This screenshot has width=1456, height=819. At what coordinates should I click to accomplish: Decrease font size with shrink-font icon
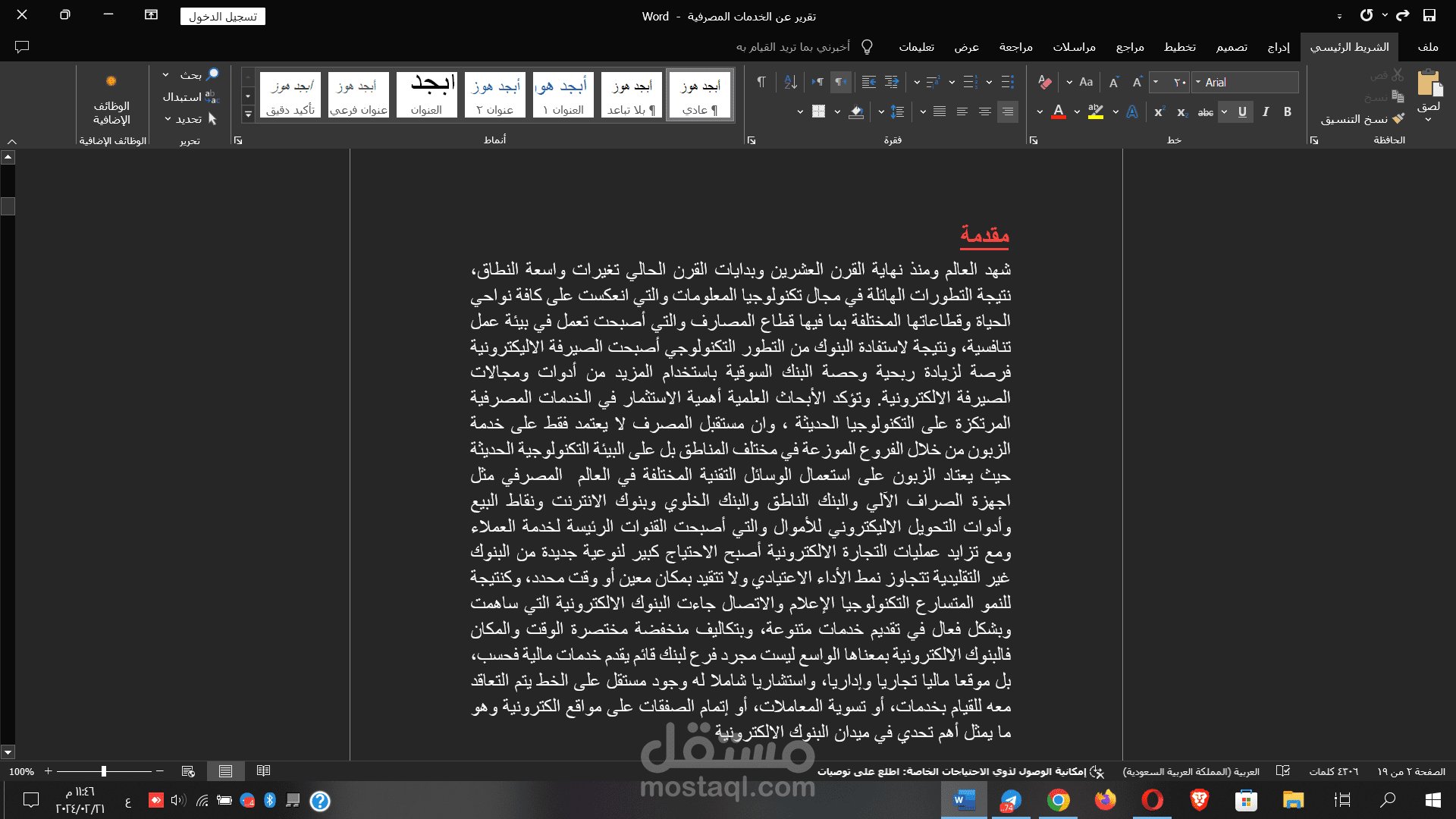[x=1114, y=82]
